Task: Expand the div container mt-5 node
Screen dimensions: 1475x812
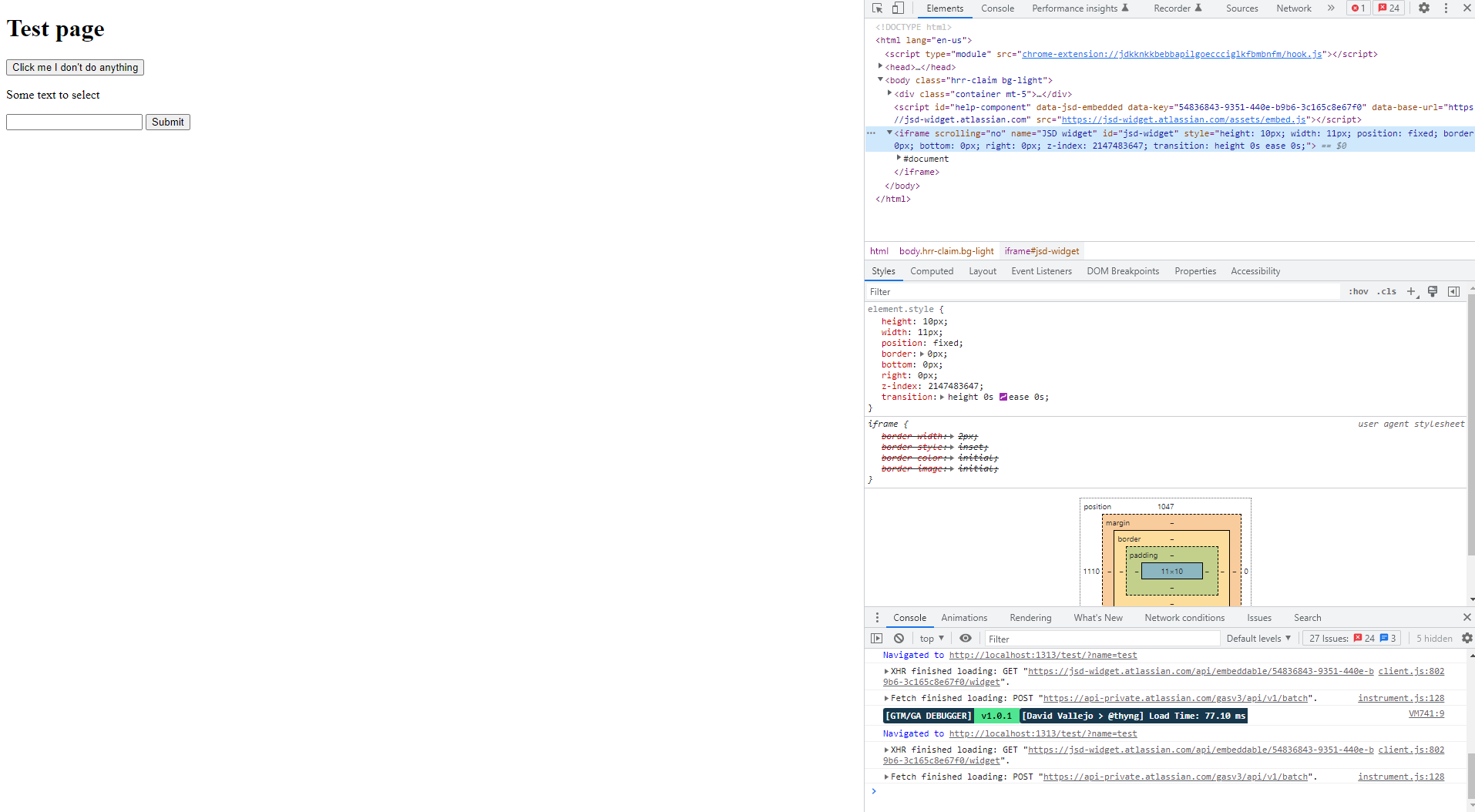Action: click(x=889, y=93)
